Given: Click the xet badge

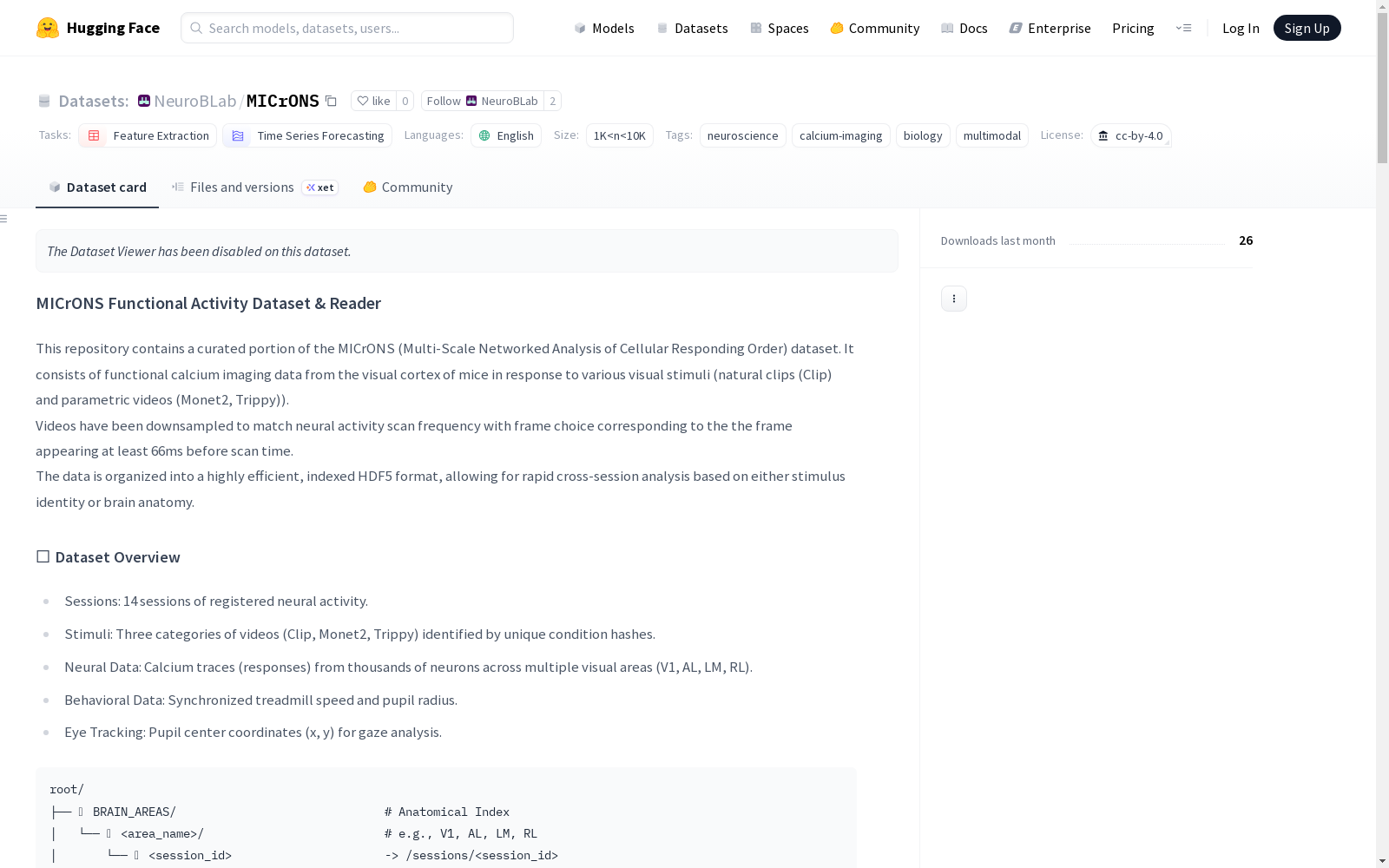Looking at the screenshot, I should tap(320, 187).
